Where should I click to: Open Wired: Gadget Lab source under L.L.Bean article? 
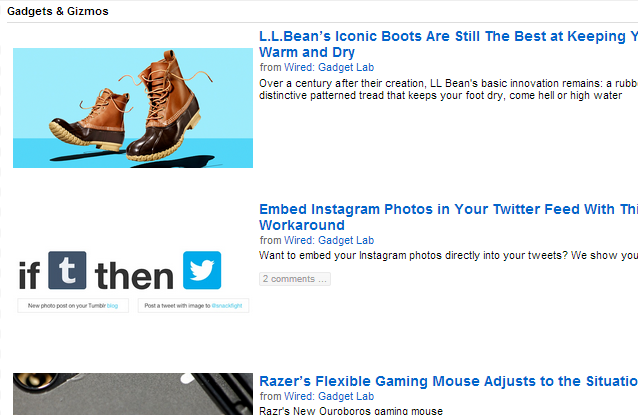pyautogui.click(x=329, y=68)
